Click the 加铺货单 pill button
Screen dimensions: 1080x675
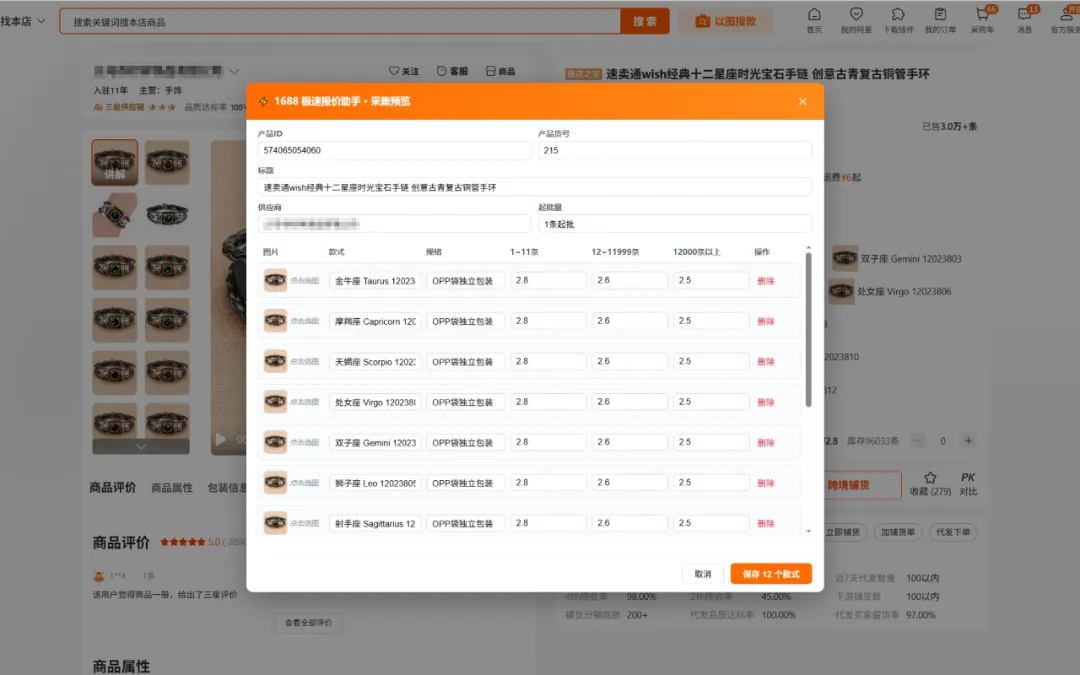pos(897,532)
